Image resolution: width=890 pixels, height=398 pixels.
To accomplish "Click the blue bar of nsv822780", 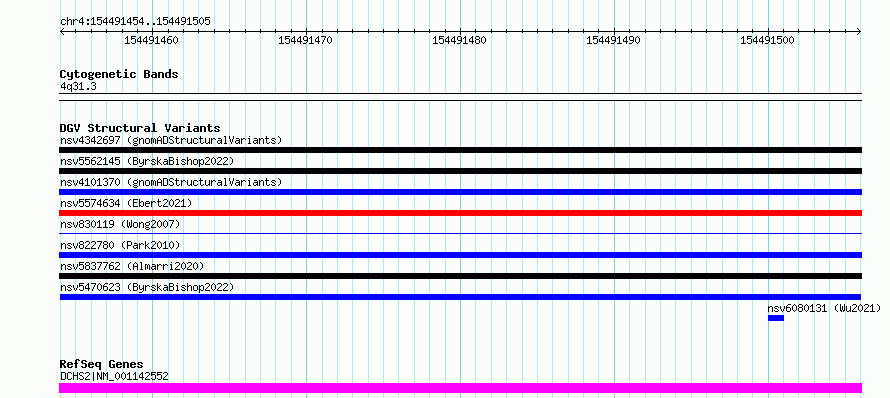I will click(460, 255).
